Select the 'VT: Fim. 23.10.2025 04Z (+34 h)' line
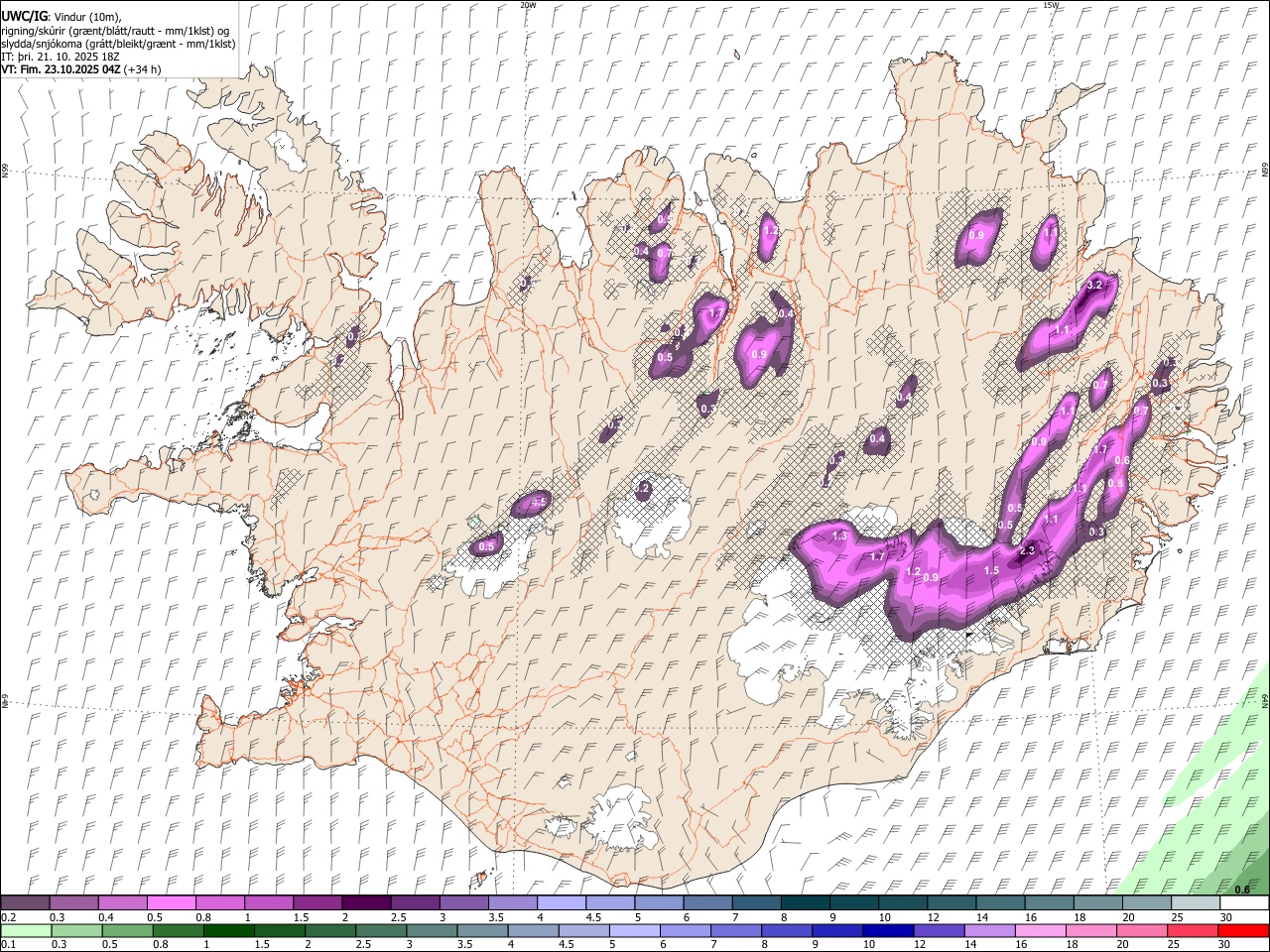Screen dimensions: 1270x952 pyautogui.click(x=81, y=69)
